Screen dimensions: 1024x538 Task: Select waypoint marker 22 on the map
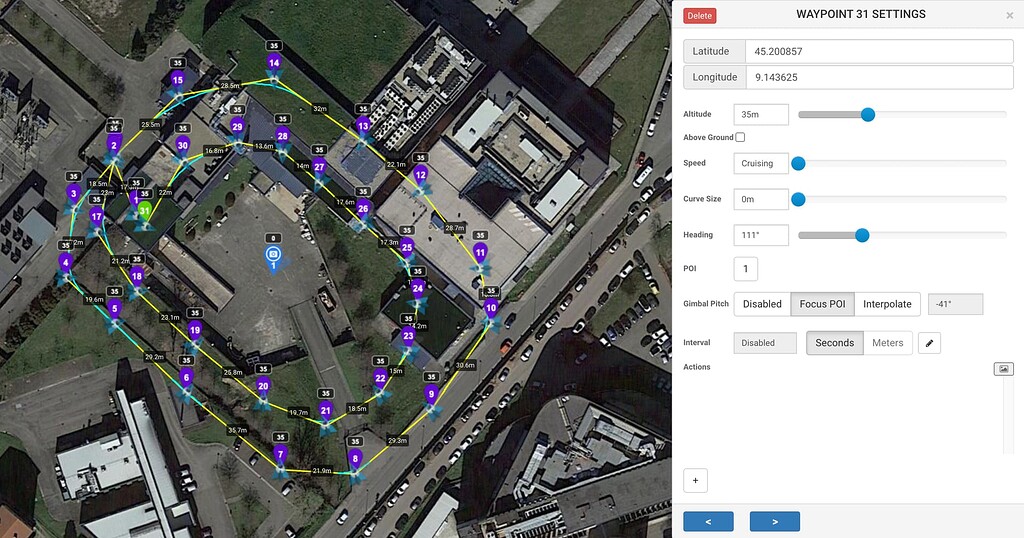[381, 379]
